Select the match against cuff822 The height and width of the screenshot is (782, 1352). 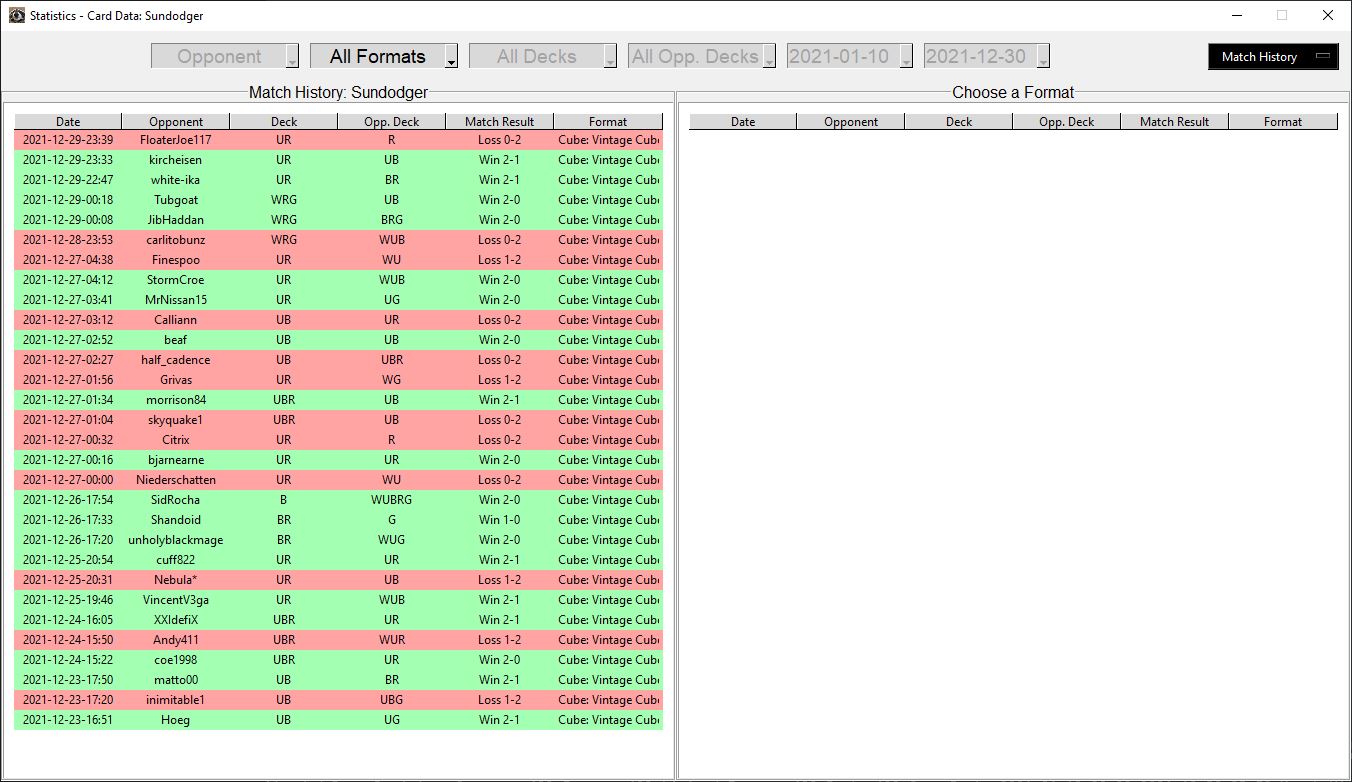(x=338, y=560)
